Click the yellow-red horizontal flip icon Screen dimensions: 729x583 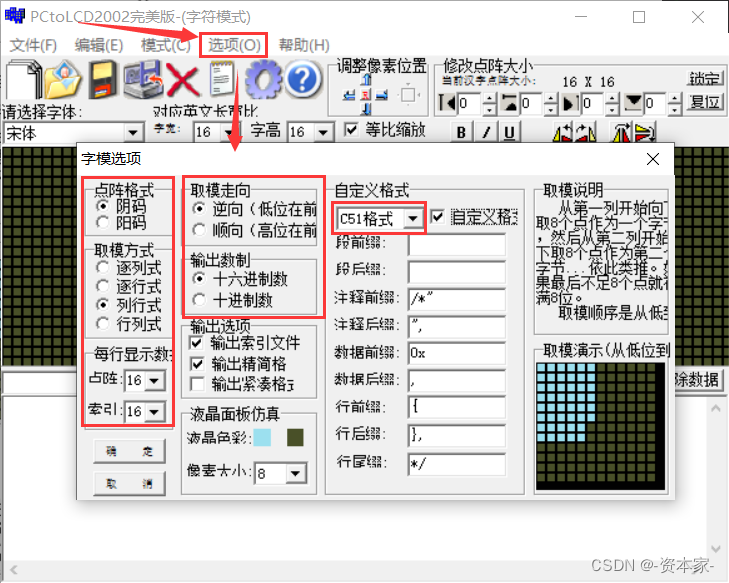(622, 132)
